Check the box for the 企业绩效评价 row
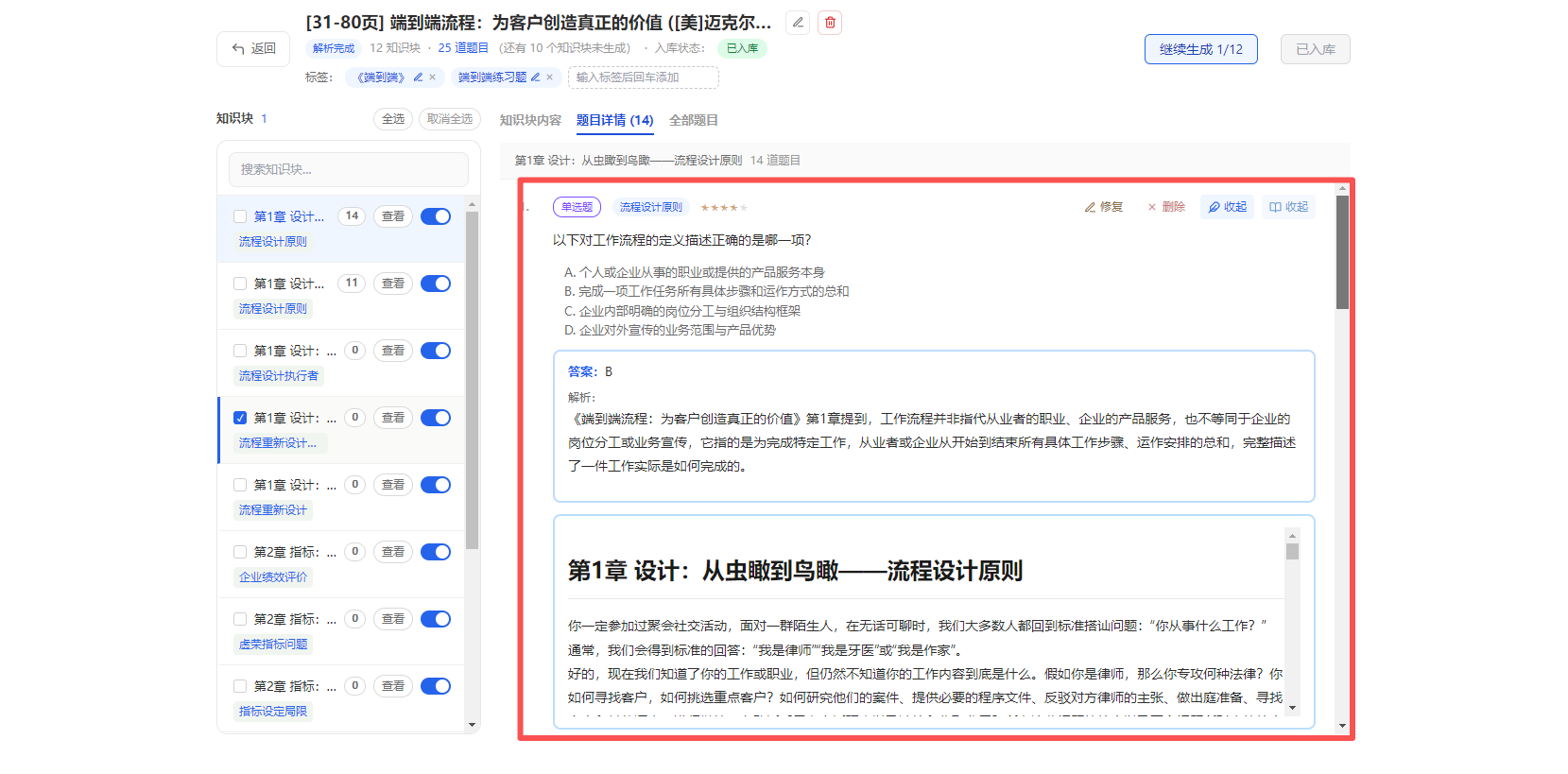This screenshot has width=1568, height=774. (240, 552)
